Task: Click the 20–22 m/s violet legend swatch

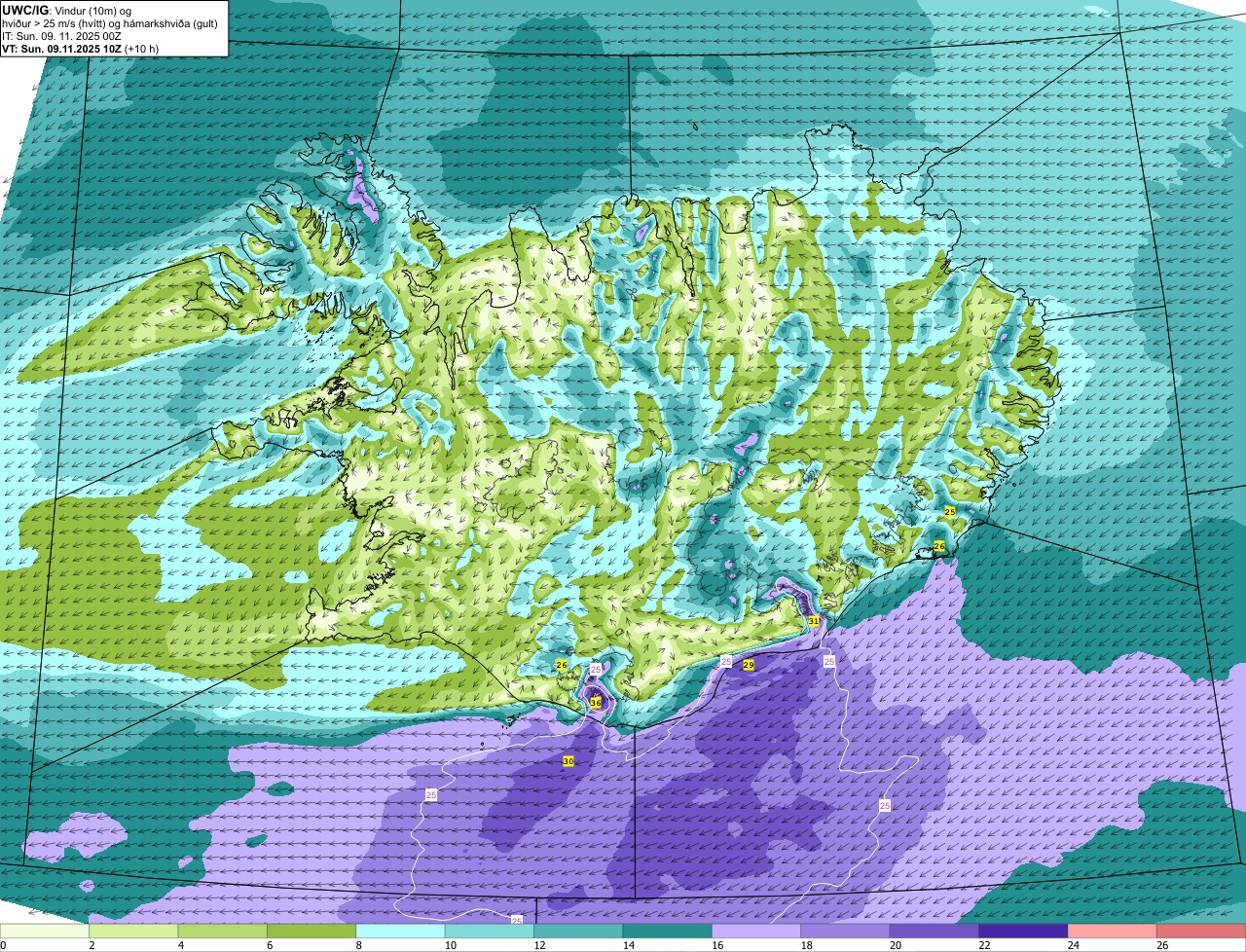Action: (x=934, y=931)
